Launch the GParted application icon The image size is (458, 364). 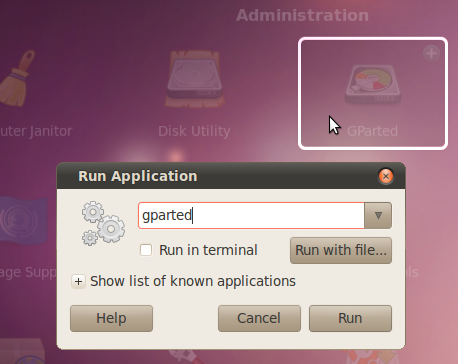(373, 84)
